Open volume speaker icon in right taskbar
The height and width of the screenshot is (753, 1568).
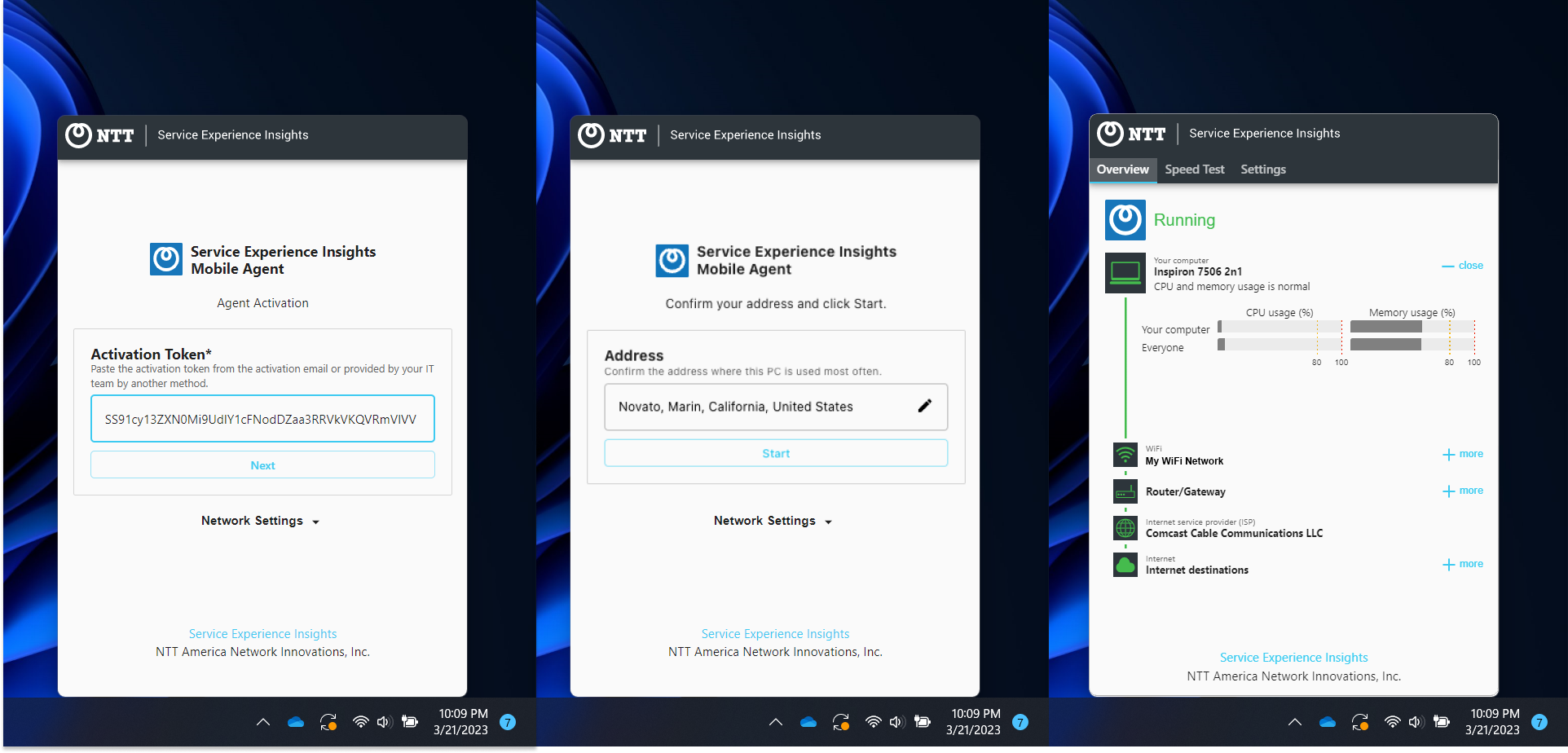tap(1416, 722)
